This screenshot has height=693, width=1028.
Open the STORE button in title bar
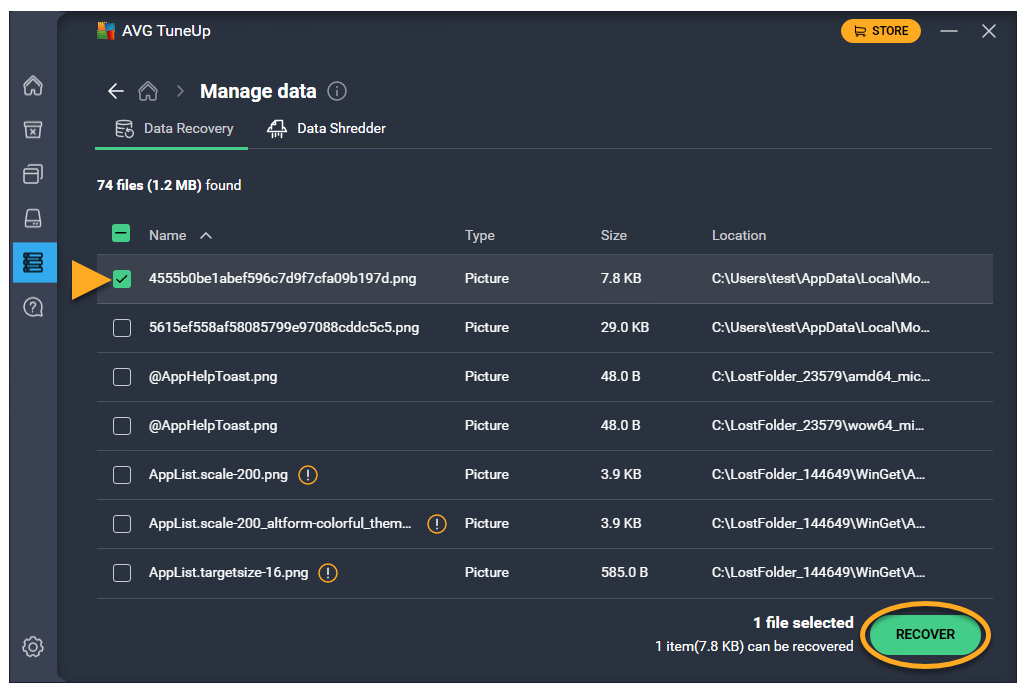pyautogui.click(x=880, y=31)
